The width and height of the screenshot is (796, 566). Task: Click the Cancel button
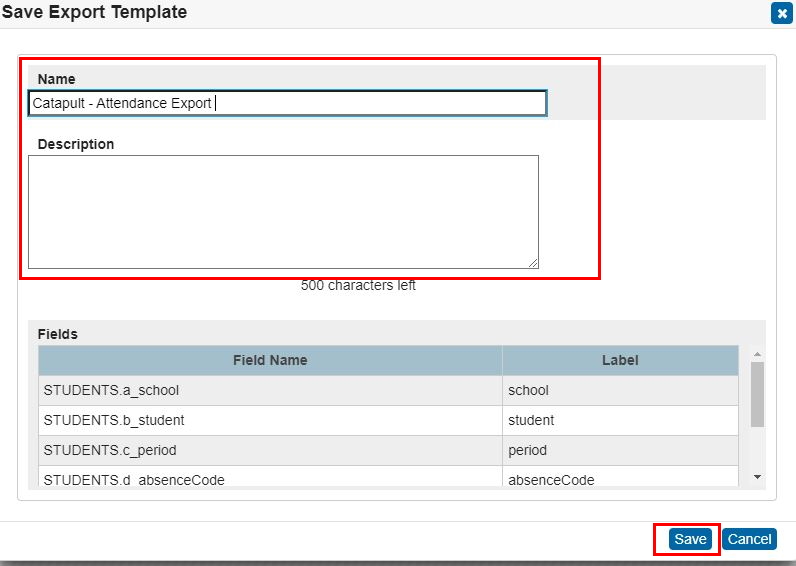point(749,539)
